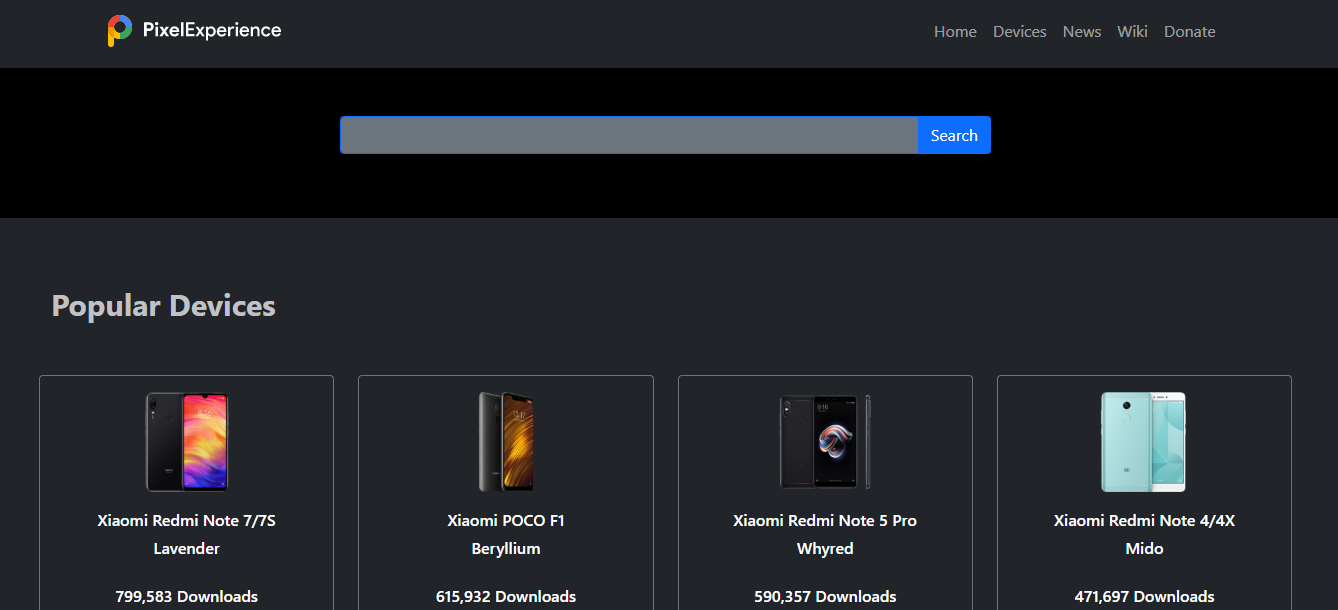1338x610 pixels.
Task: Open the Xiaomi Redmi Note 4/4X title
Action: [1144, 521]
